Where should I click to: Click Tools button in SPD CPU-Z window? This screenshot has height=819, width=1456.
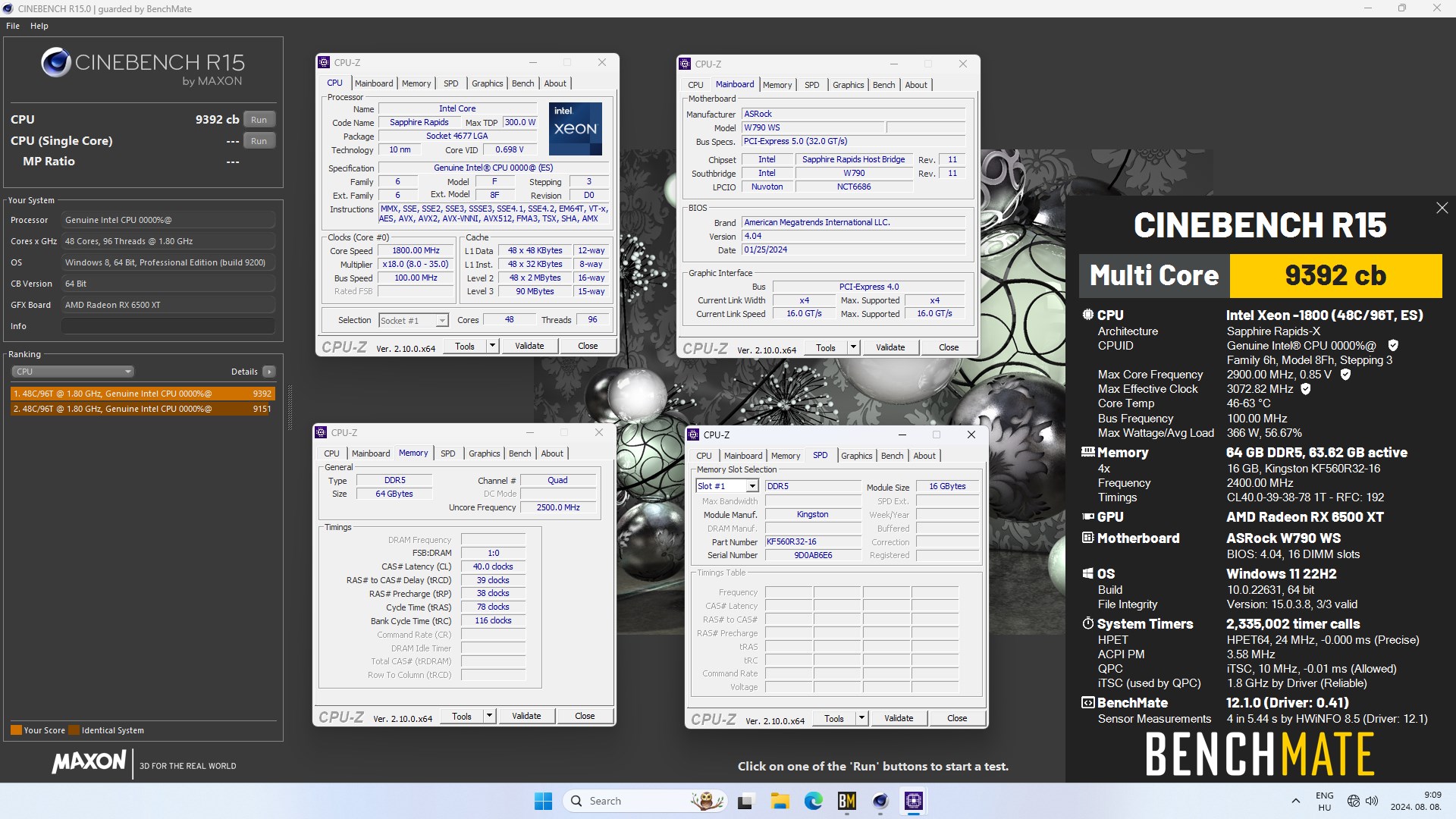pyautogui.click(x=833, y=718)
